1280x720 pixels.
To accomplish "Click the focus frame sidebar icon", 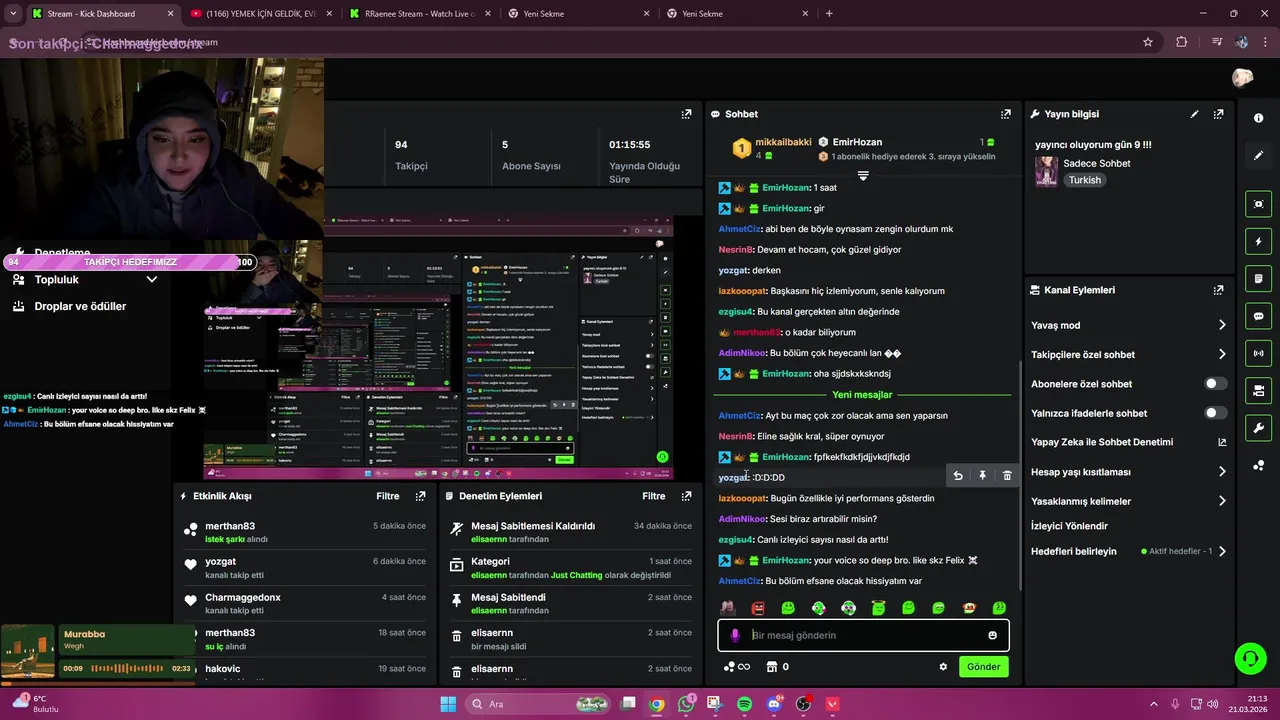I will 1258,204.
